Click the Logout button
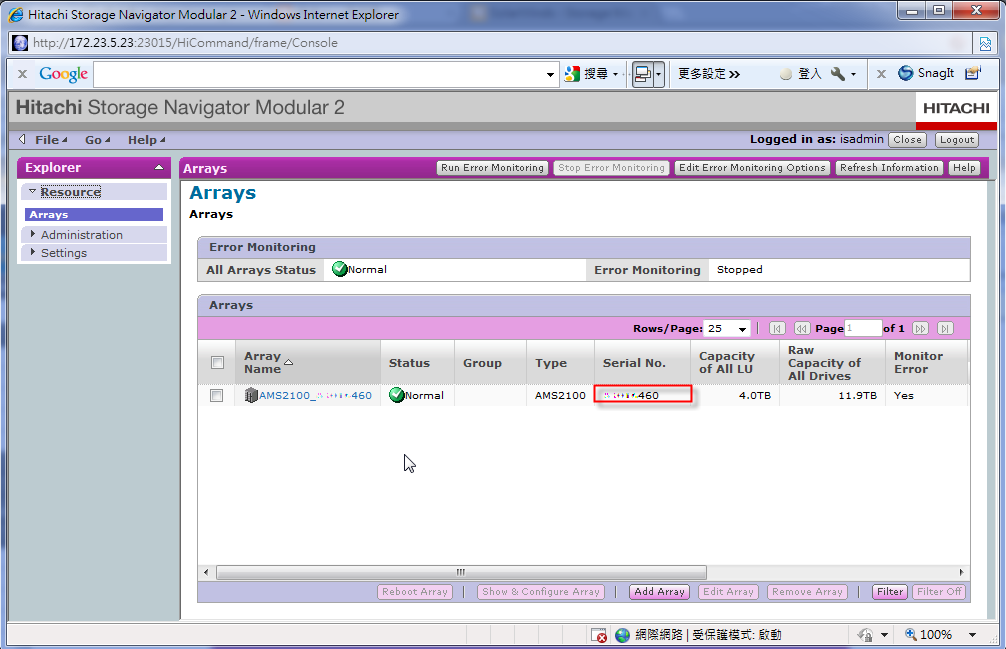Screen dimensions: 1006x649 click(957, 140)
